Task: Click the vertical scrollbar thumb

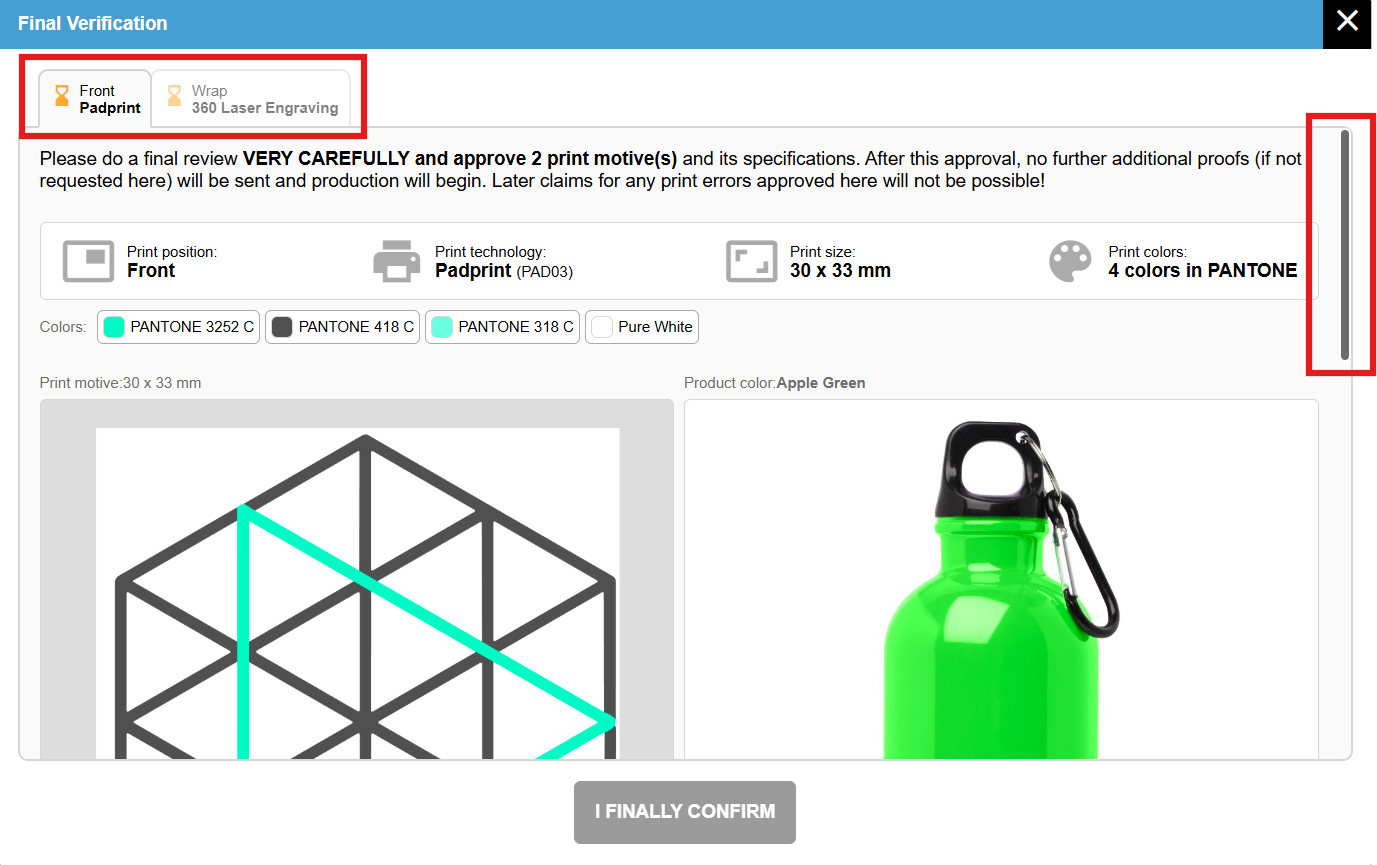Action: click(x=1345, y=245)
